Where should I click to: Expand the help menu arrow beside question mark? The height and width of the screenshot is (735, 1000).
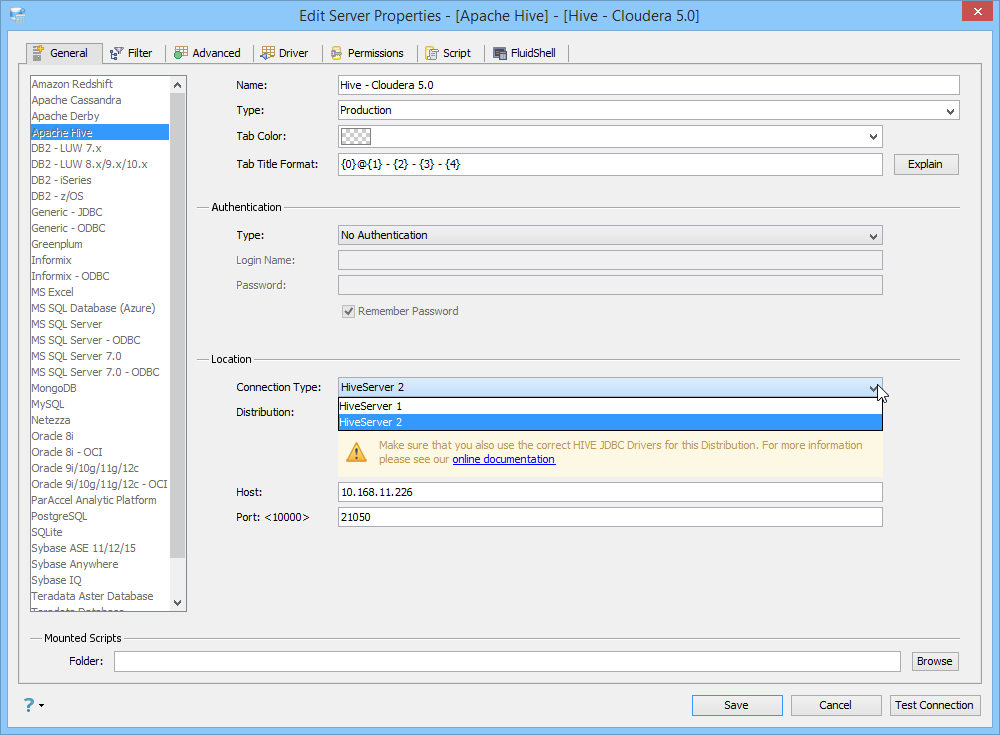[x=41, y=706]
